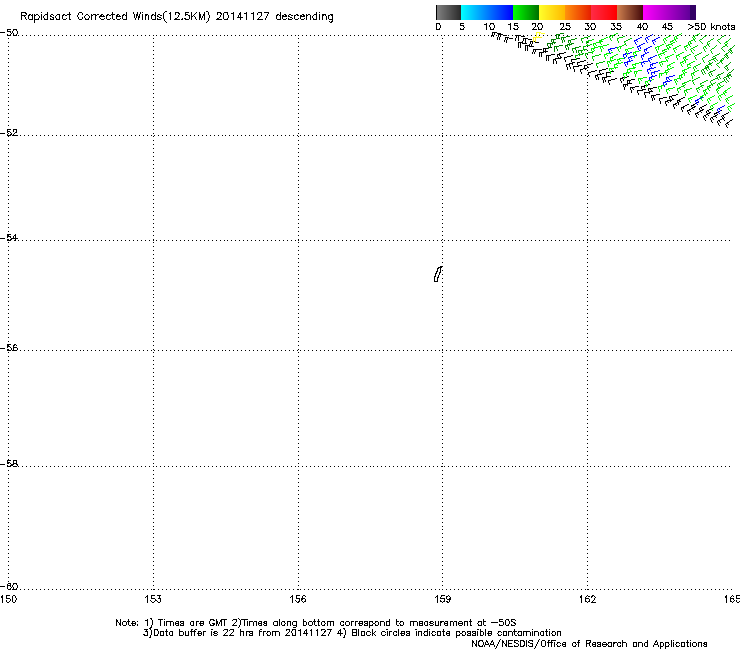Viewport: 740px width, 650px height.
Task: Click the plot title 'Rapidscat Corrected Winds(12.5KM)'
Action: 115,17
